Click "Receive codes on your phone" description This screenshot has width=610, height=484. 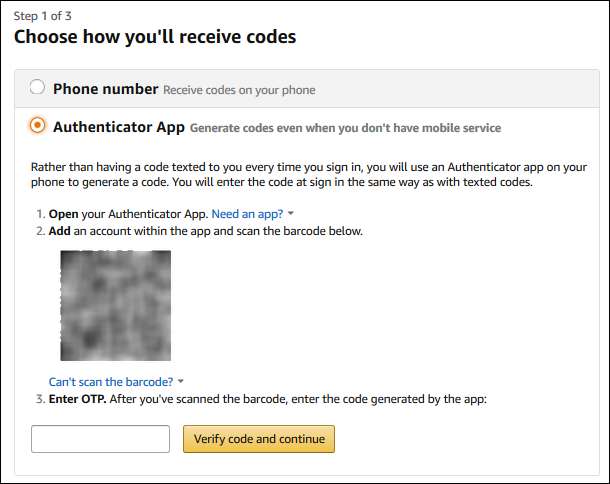[239, 90]
